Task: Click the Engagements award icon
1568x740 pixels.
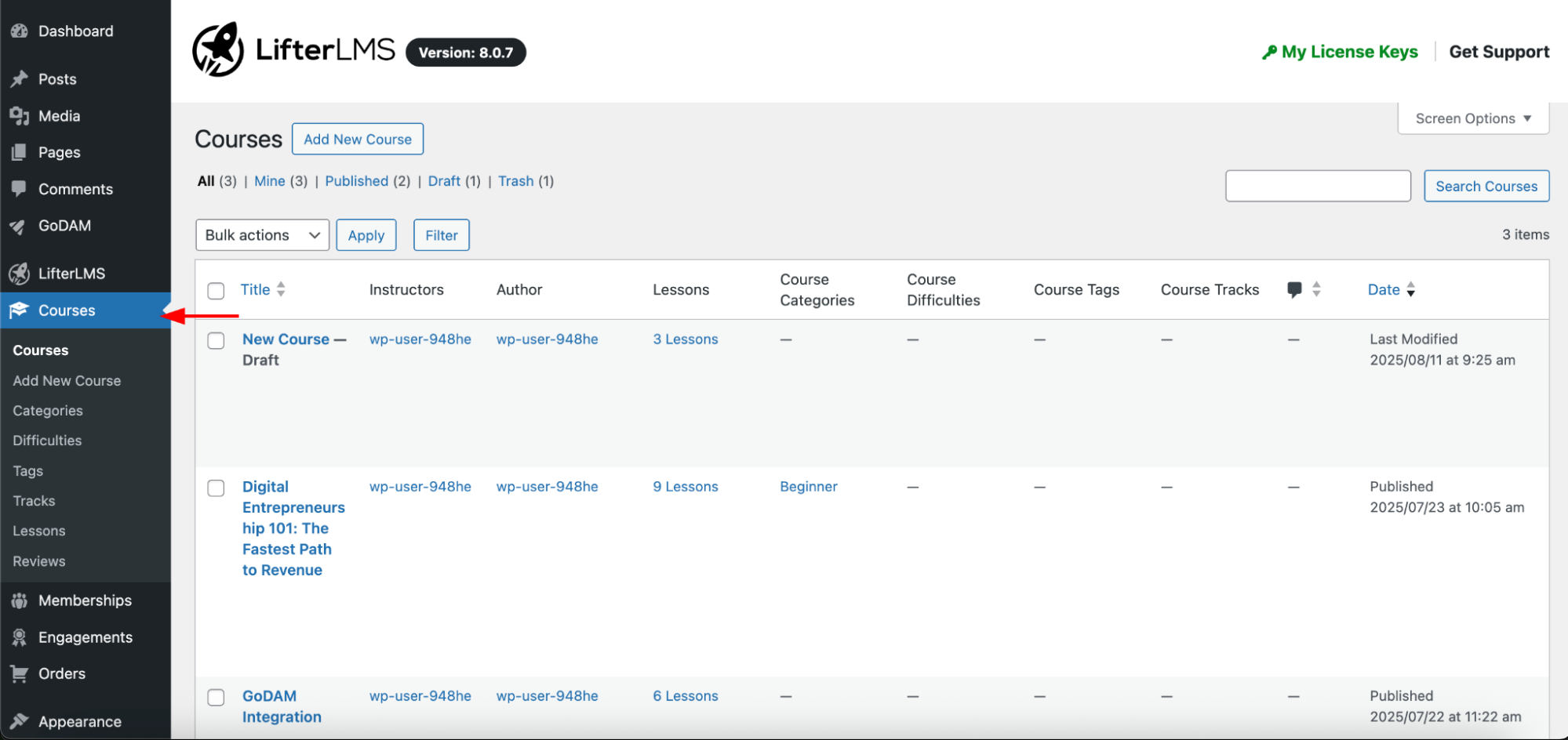Action: pos(19,637)
